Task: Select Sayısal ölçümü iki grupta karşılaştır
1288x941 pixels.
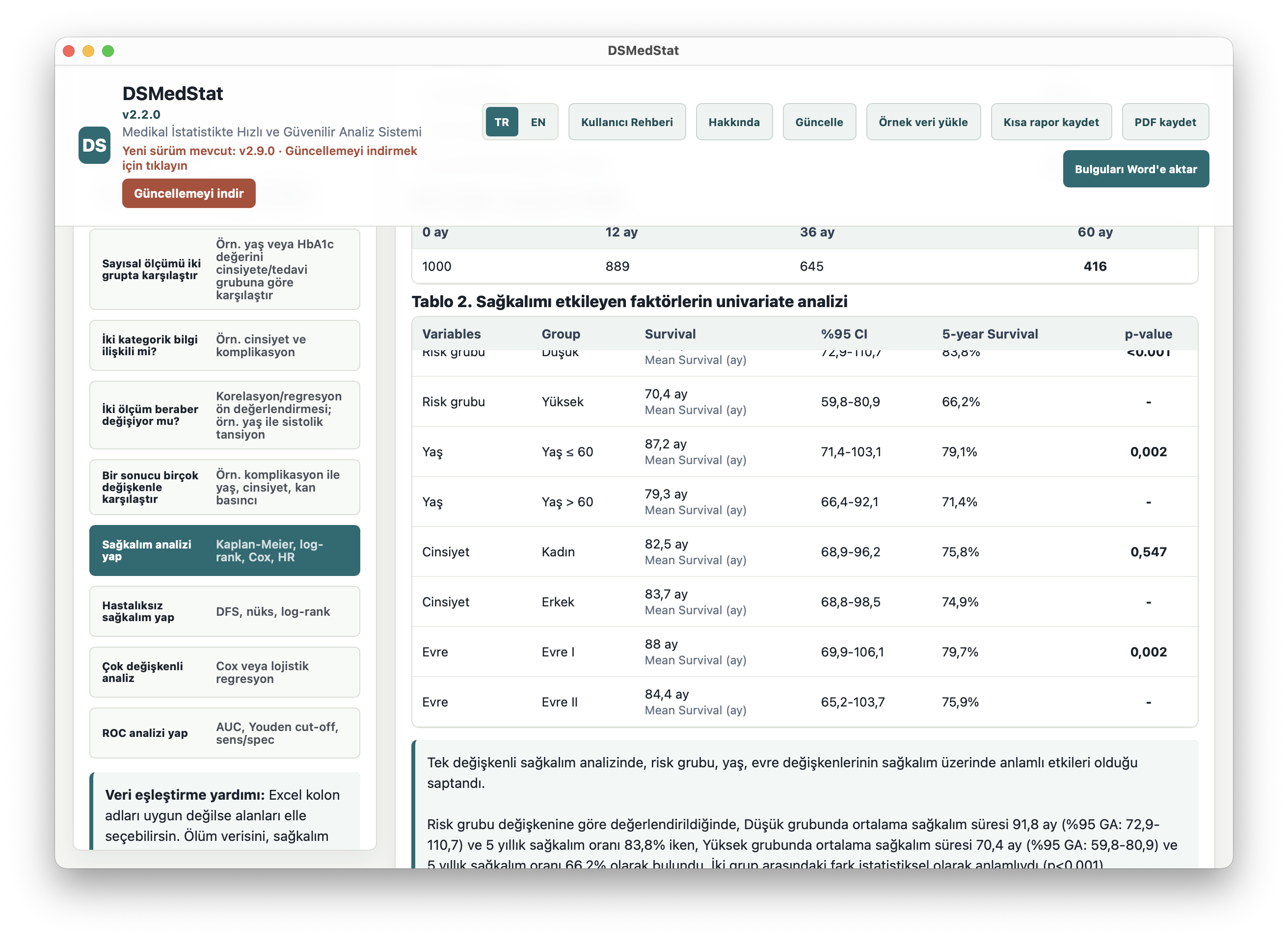Action: 224,269
